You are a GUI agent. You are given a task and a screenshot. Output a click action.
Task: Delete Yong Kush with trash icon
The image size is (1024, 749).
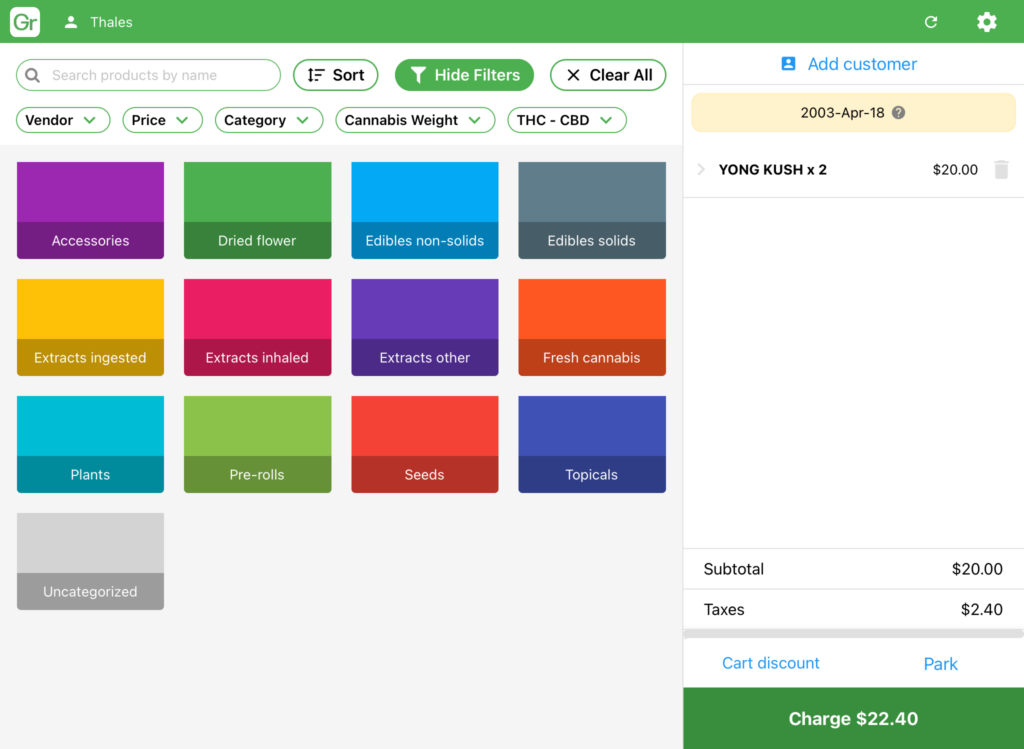[1001, 170]
